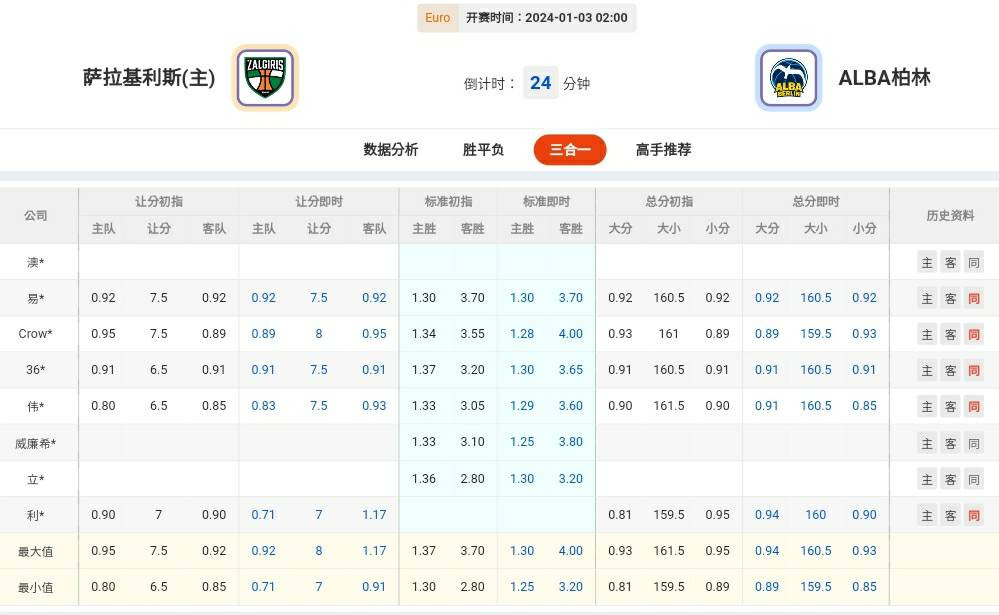Click 伟* initial total line 161.5
Image resolution: width=999 pixels, height=615 pixels.
(x=668, y=405)
